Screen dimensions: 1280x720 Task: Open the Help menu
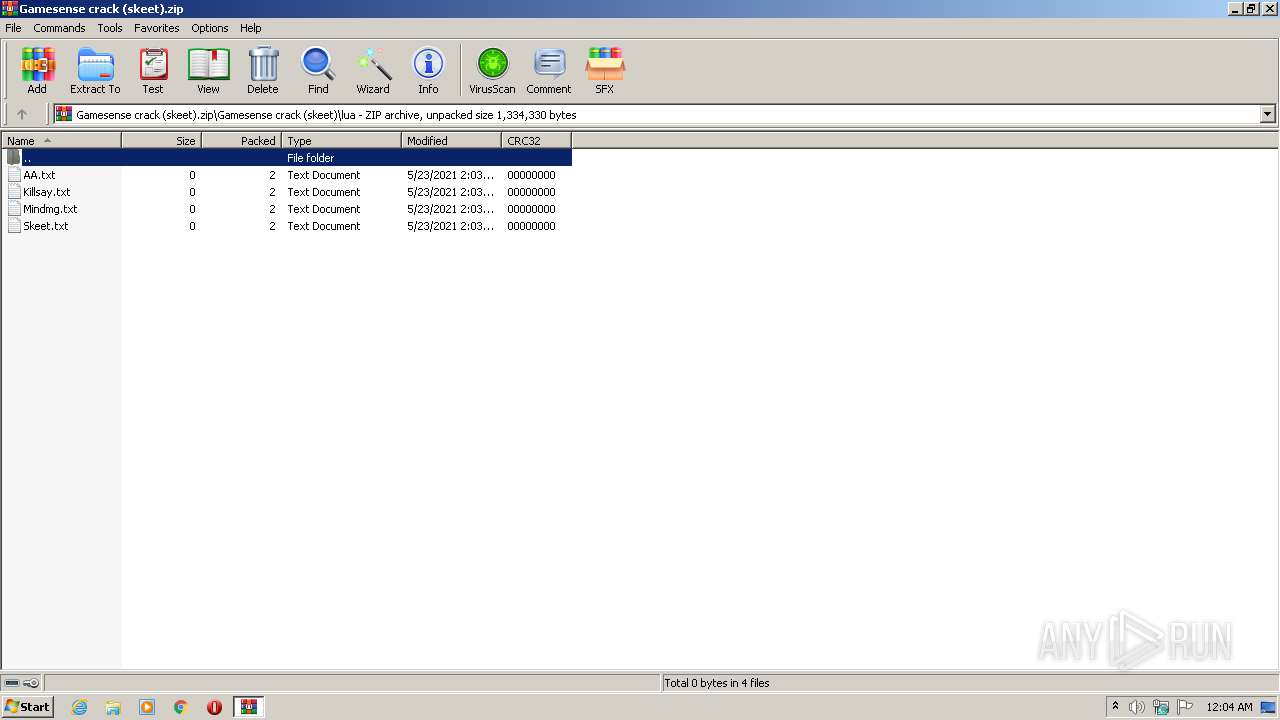coord(251,28)
